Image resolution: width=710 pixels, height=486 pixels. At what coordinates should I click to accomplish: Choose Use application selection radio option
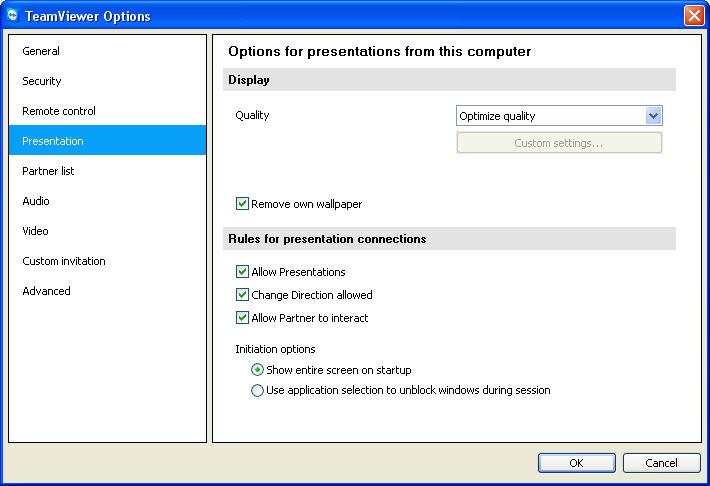click(257, 390)
